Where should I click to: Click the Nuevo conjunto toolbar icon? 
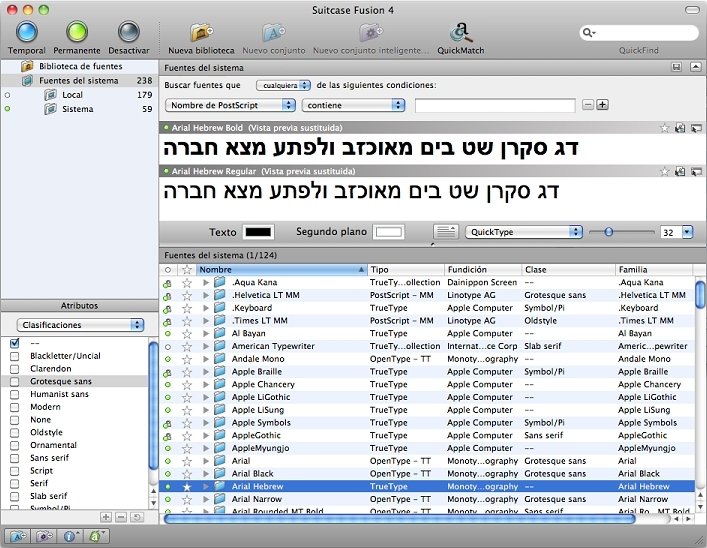[274, 32]
